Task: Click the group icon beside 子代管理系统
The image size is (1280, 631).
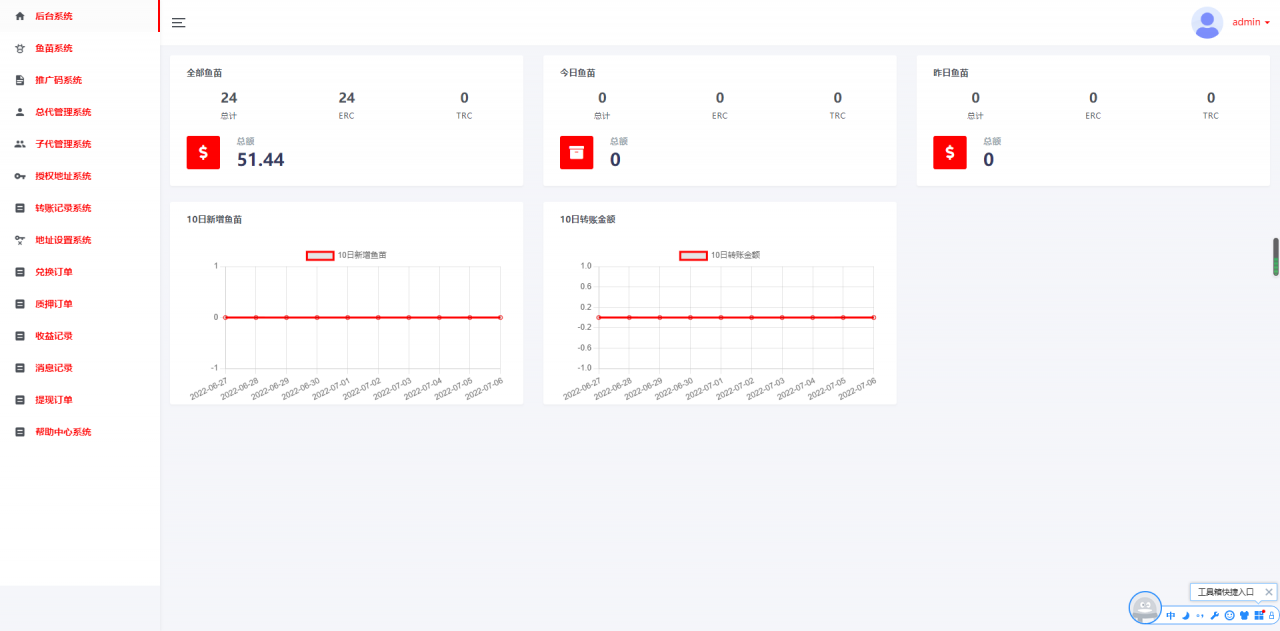Action: click(20, 144)
